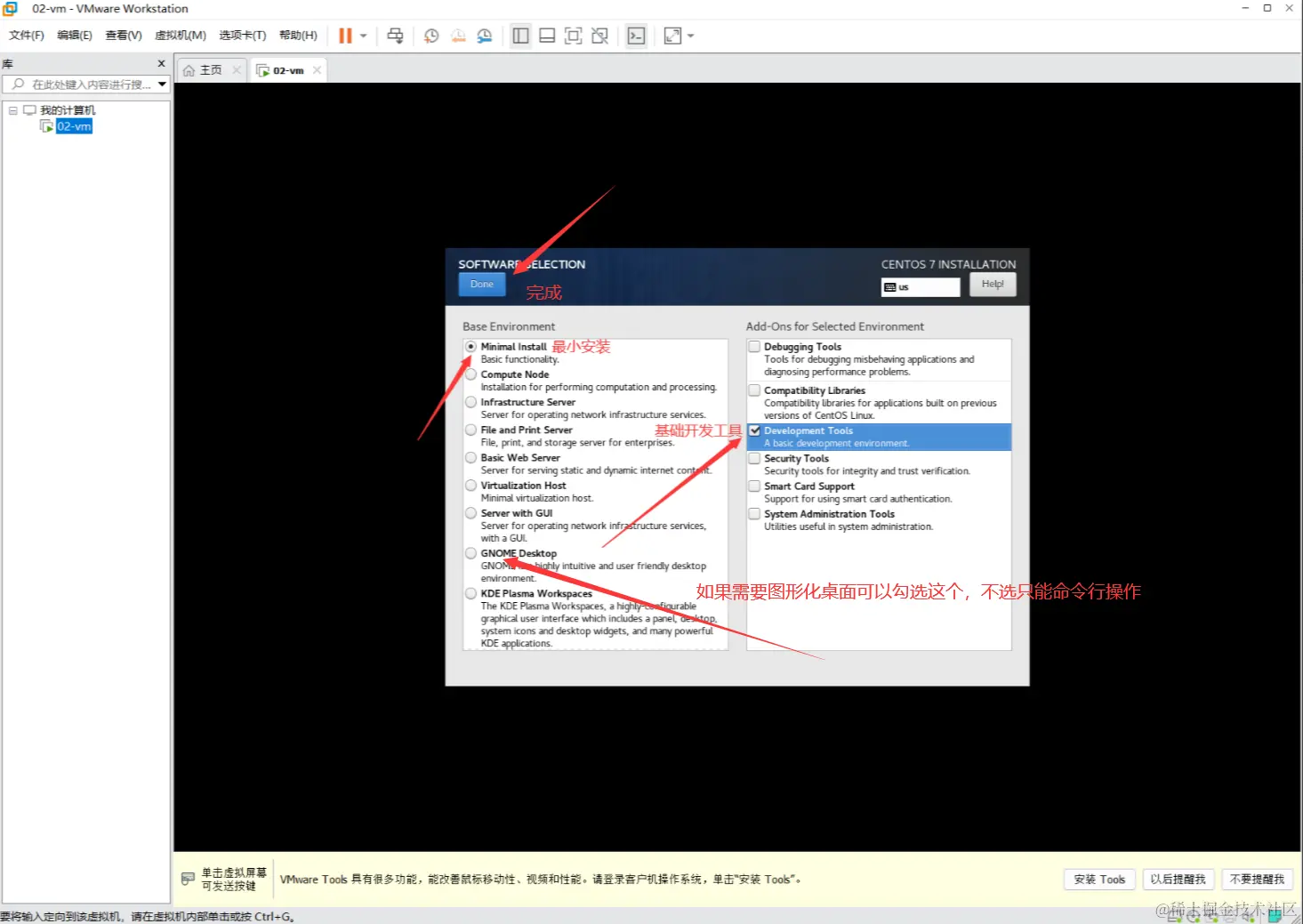Close the 主页 tab

pyautogui.click(x=237, y=70)
